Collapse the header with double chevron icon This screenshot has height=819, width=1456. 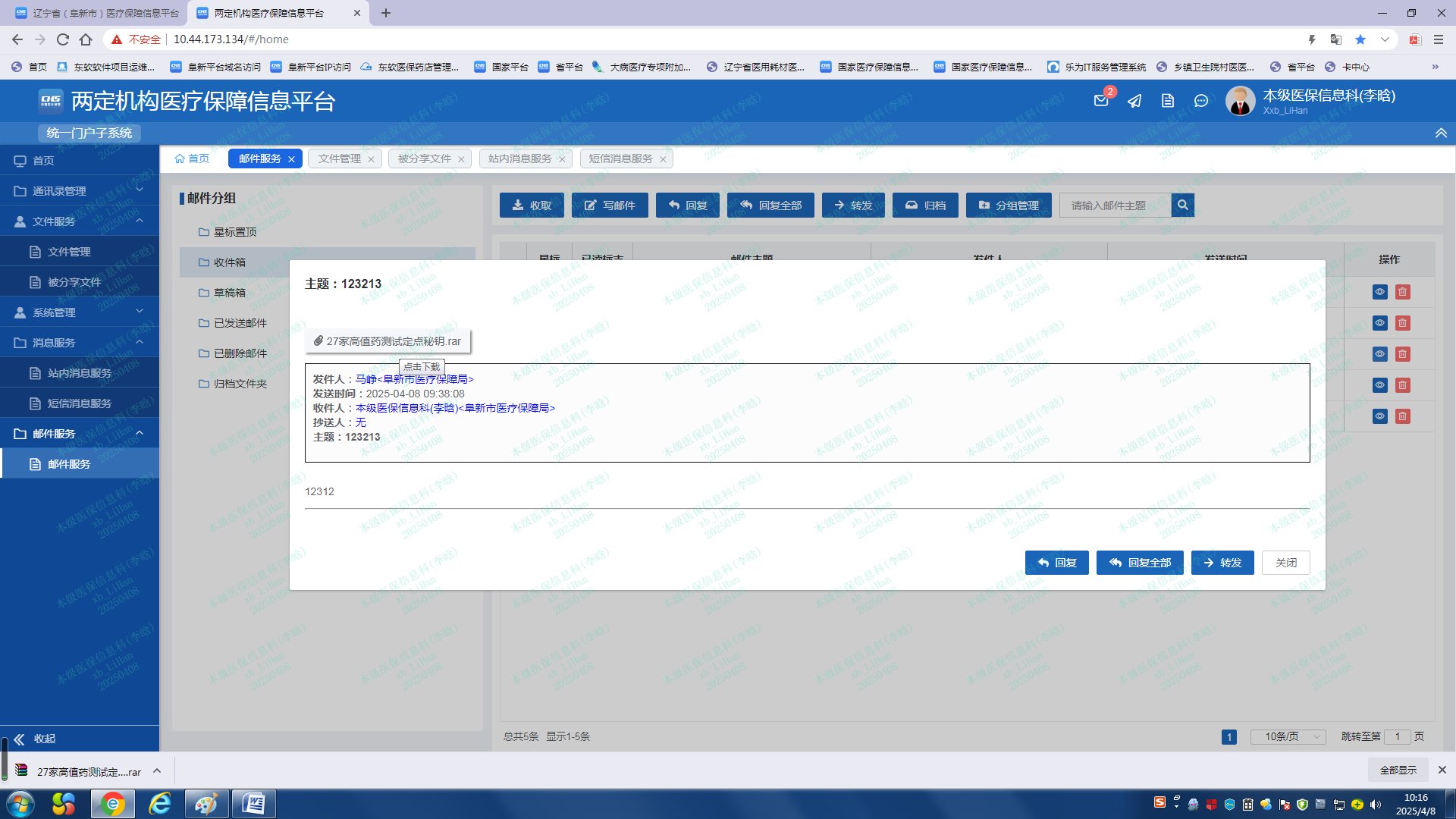1441,133
